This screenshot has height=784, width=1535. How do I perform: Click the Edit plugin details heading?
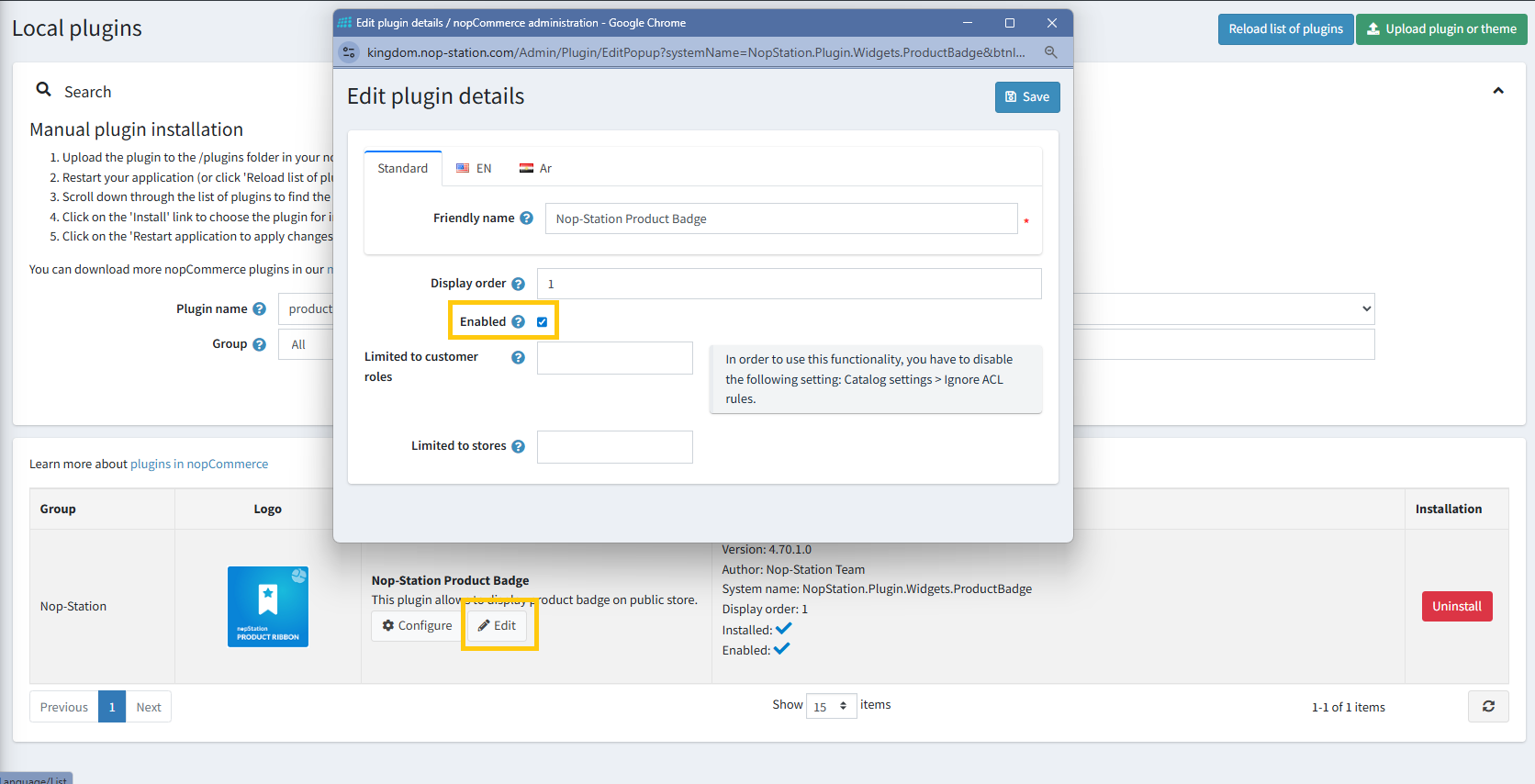coord(436,96)
